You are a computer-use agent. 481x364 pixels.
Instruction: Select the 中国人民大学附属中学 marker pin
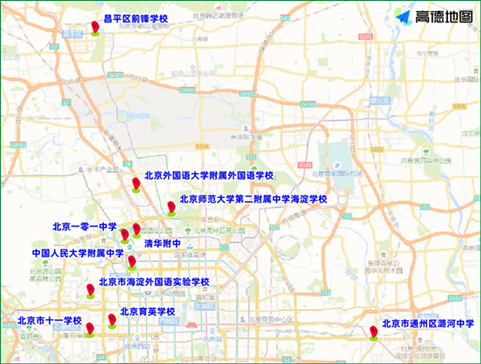coord(132,263)
